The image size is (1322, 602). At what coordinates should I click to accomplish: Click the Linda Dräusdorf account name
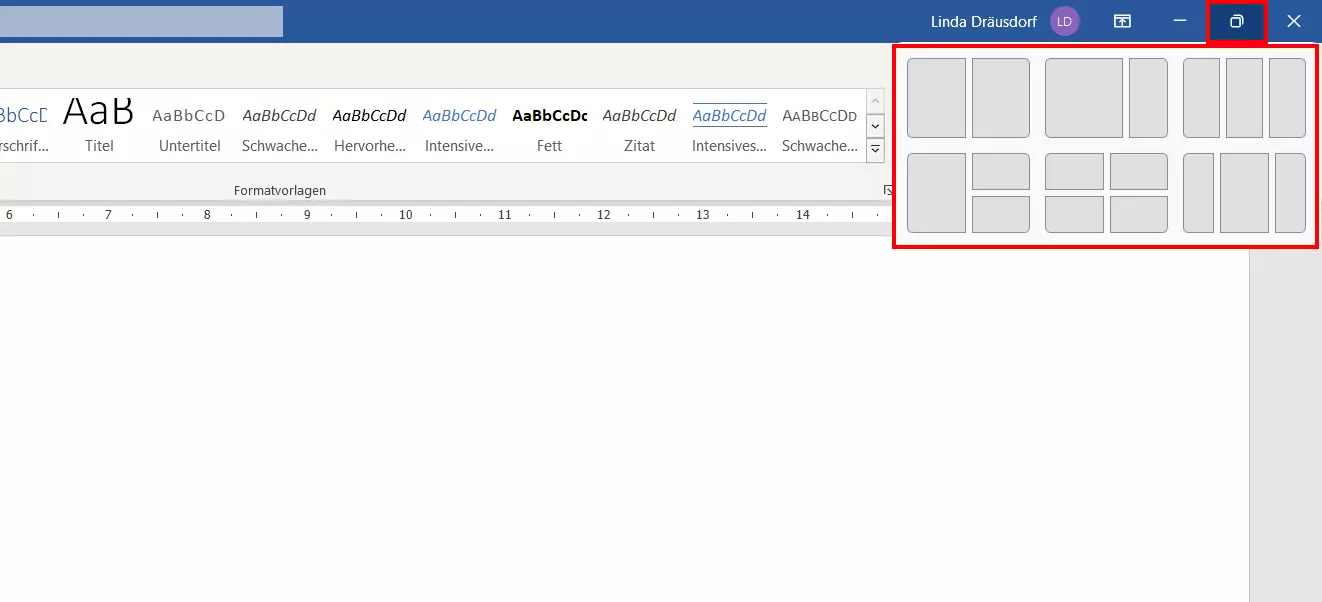pos(983,22)
